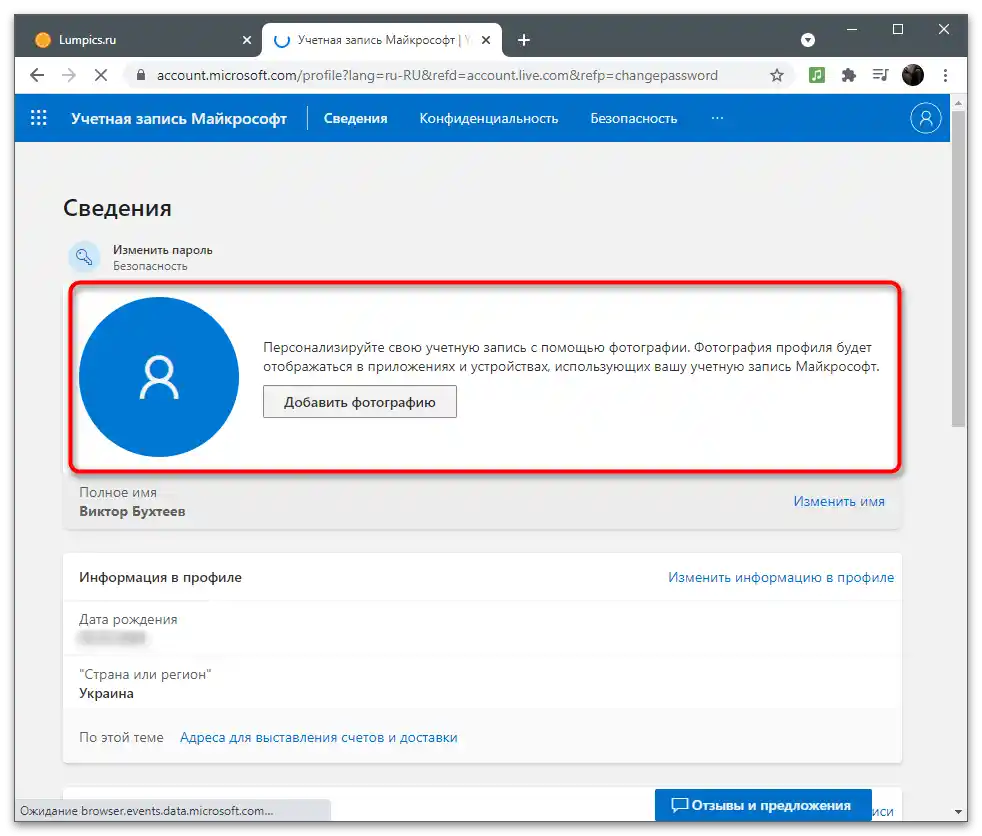Screen dimensions: 982x836
Task: Click the page vertical scrollbar thumb
Action: (x=958, y=269)
